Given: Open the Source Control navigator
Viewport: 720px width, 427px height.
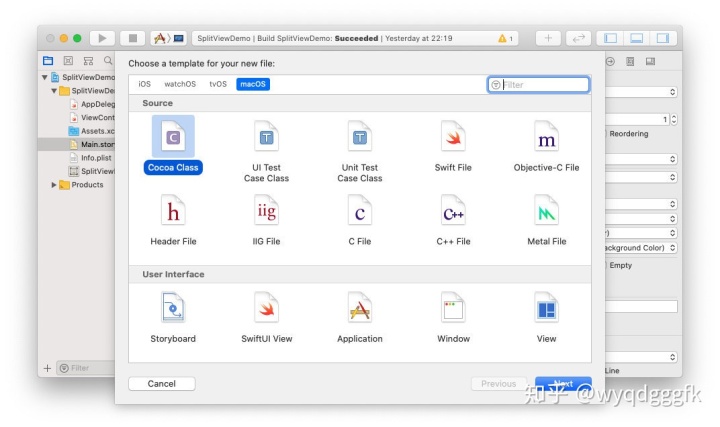Looking at the screenshot, I should click(68, 61).
